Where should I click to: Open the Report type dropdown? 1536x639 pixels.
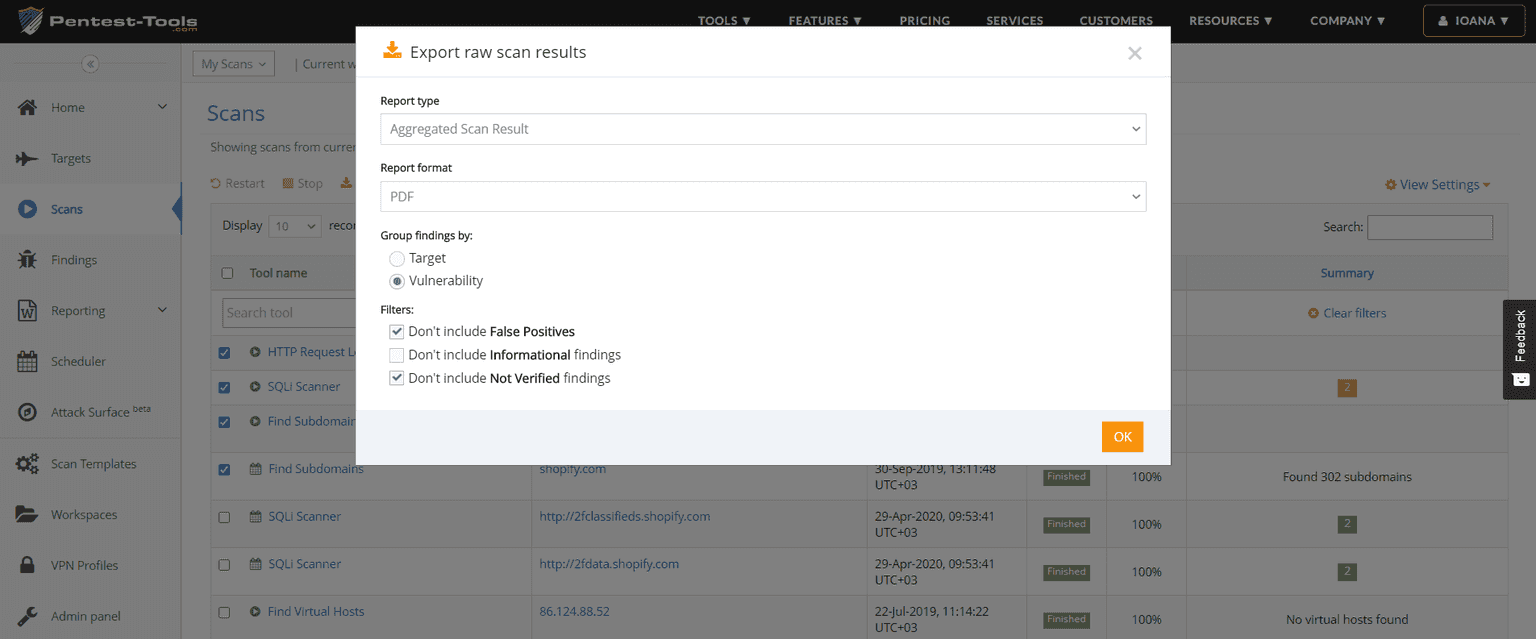(763, 129)
